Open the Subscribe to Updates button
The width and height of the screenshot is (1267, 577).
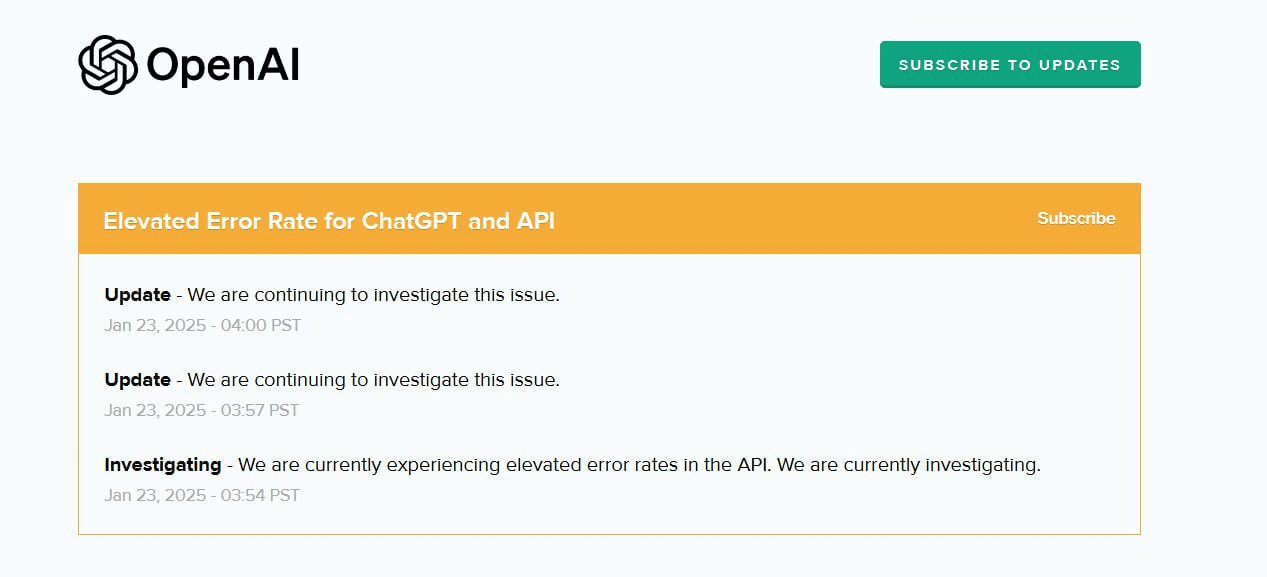[x=1010, y=64]
